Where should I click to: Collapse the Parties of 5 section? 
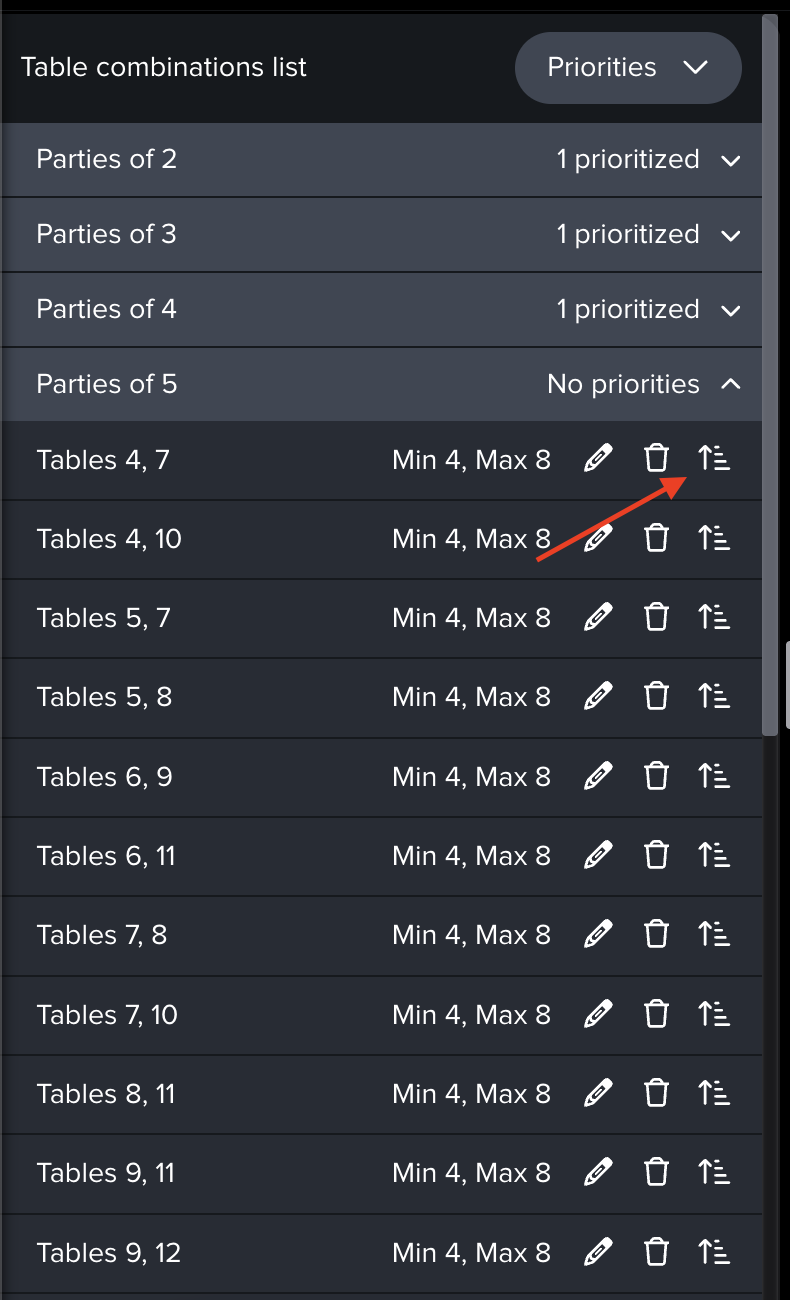click(731, 385)
